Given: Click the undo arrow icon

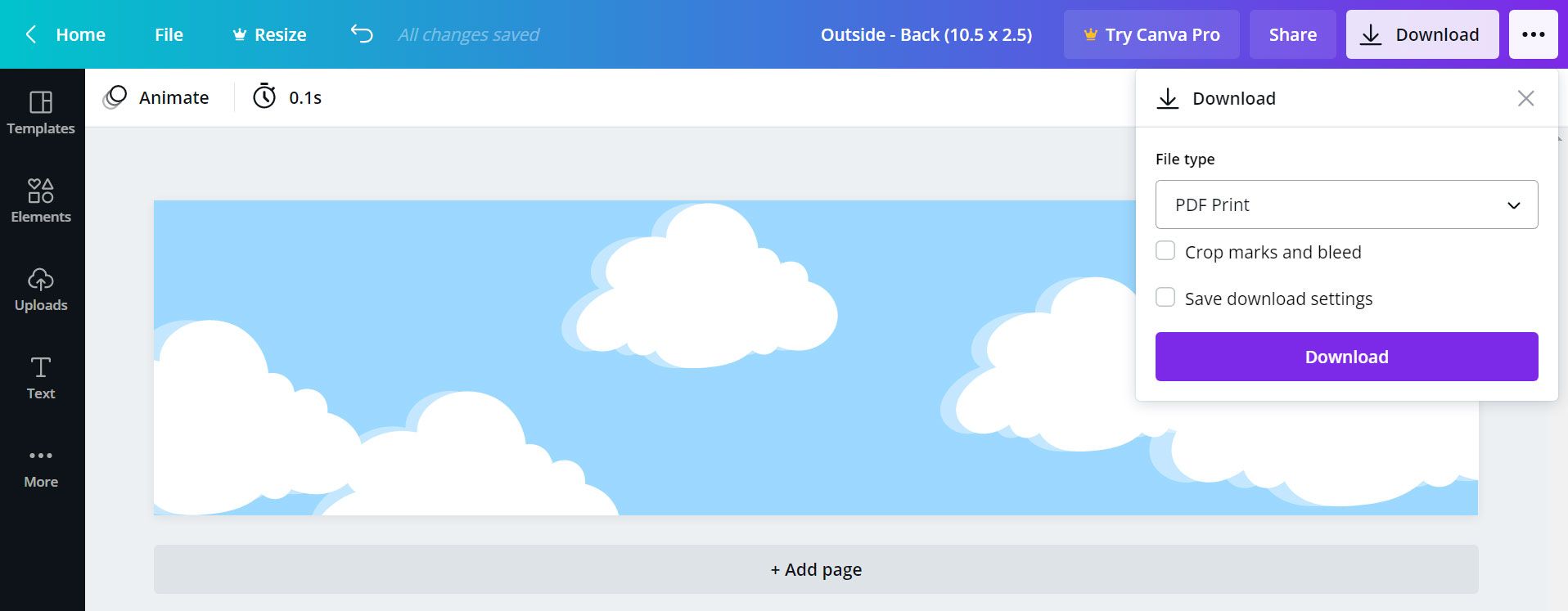Looking at the screenshot, I should tap(362, 34).
